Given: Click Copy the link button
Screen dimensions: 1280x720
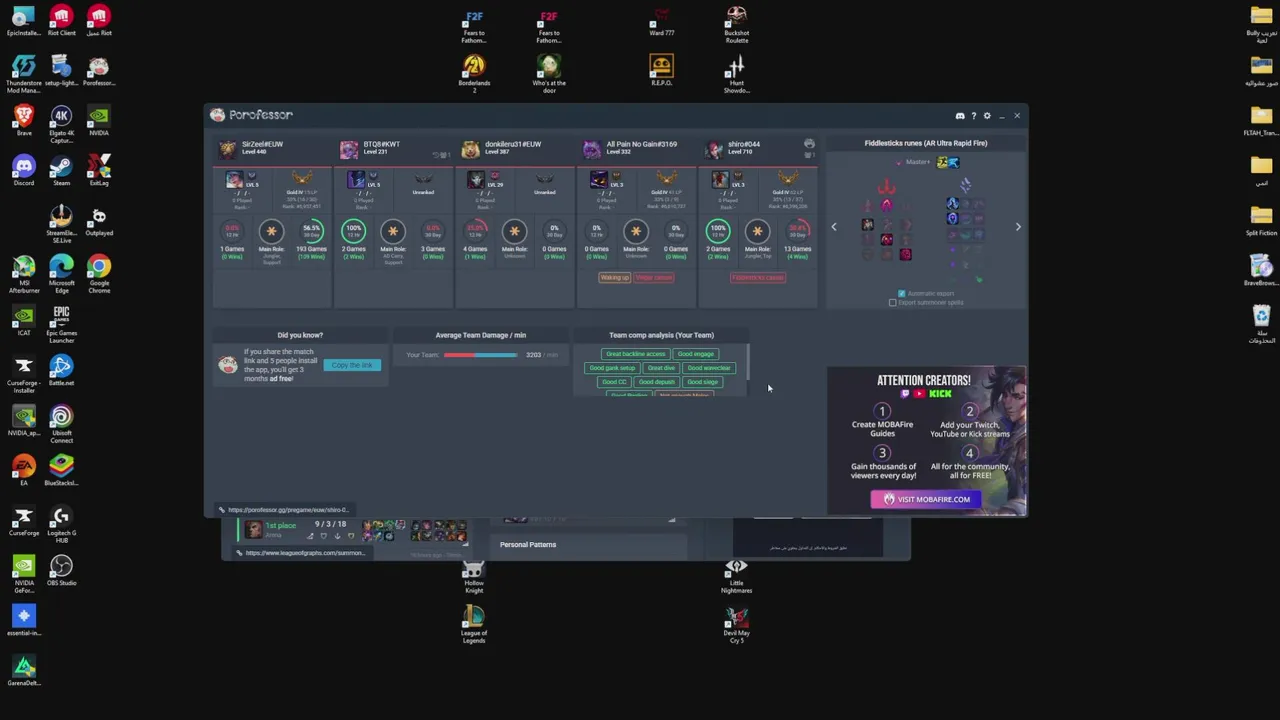Looking at the screenshot, I should point(352,365).
